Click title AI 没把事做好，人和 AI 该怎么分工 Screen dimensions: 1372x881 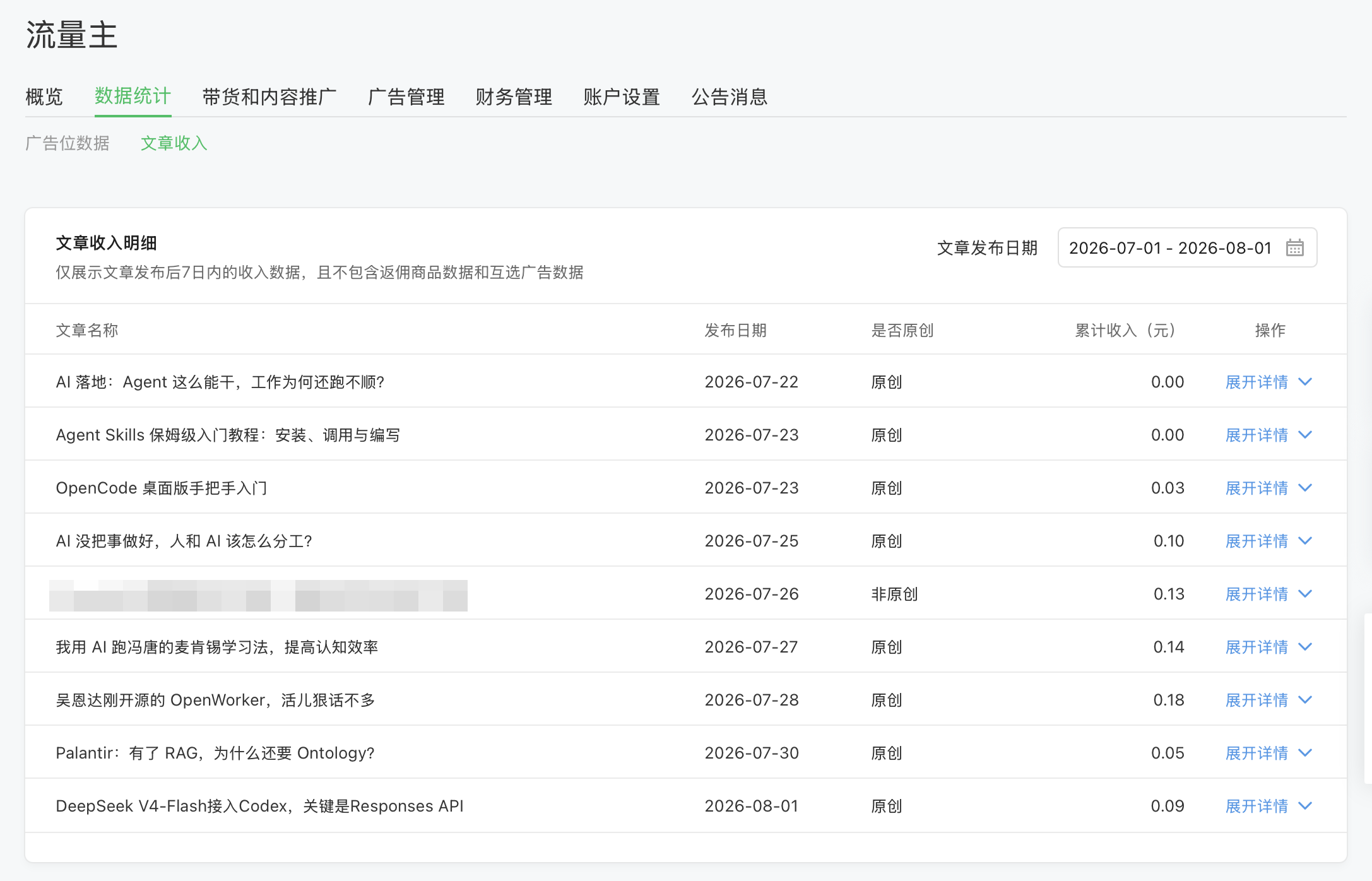[184, 541]
